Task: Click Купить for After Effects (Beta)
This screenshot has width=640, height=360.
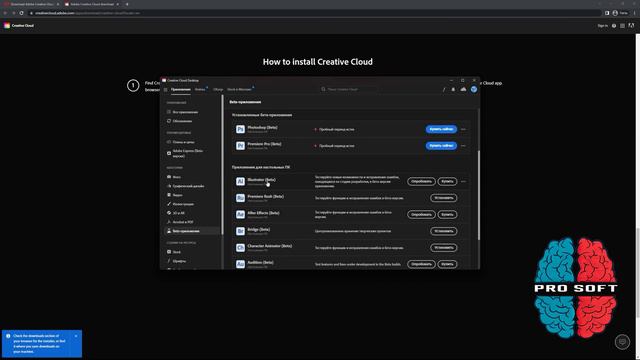Action: pos(447,214)
